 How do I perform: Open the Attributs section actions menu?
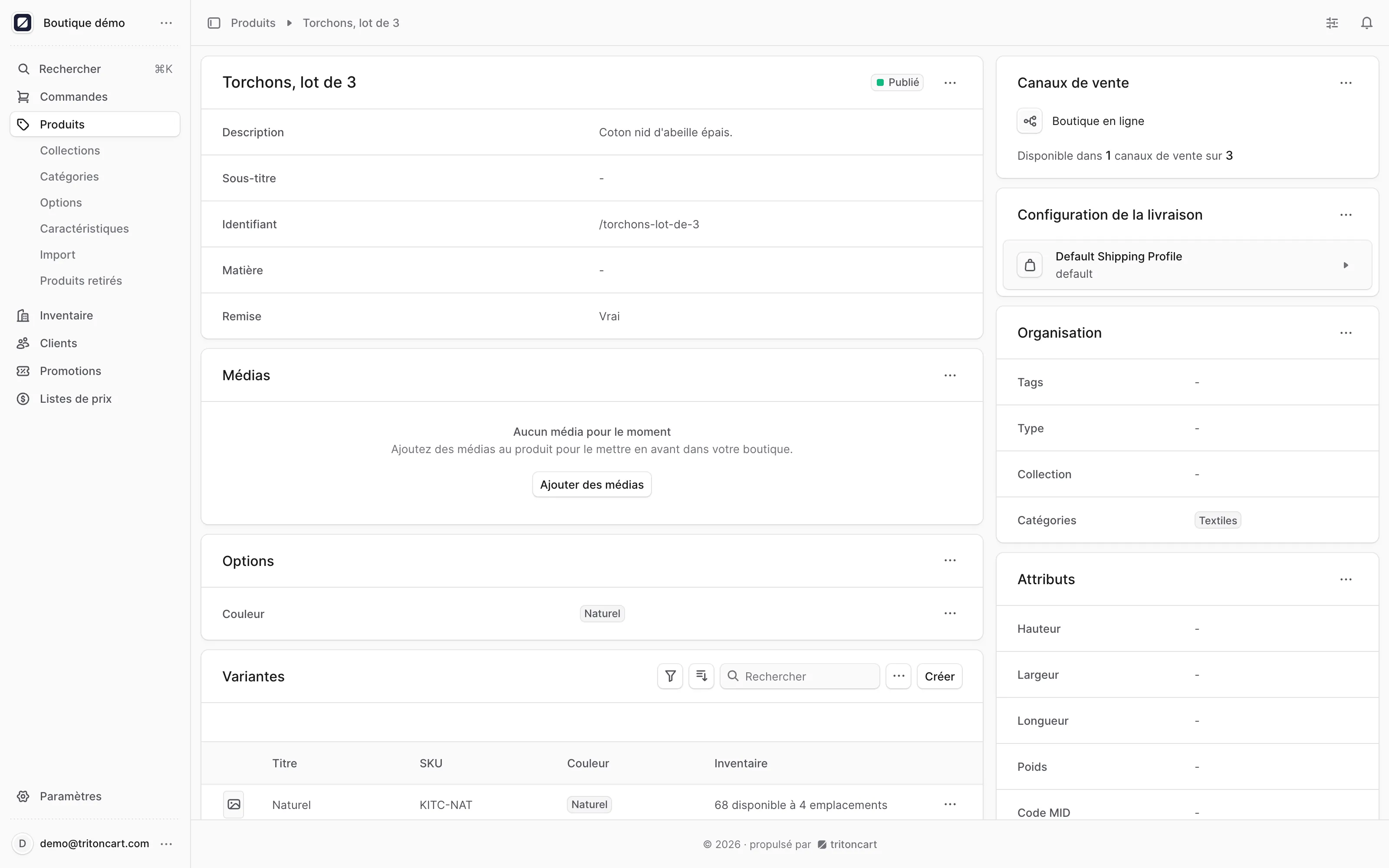click(1346, 579)
